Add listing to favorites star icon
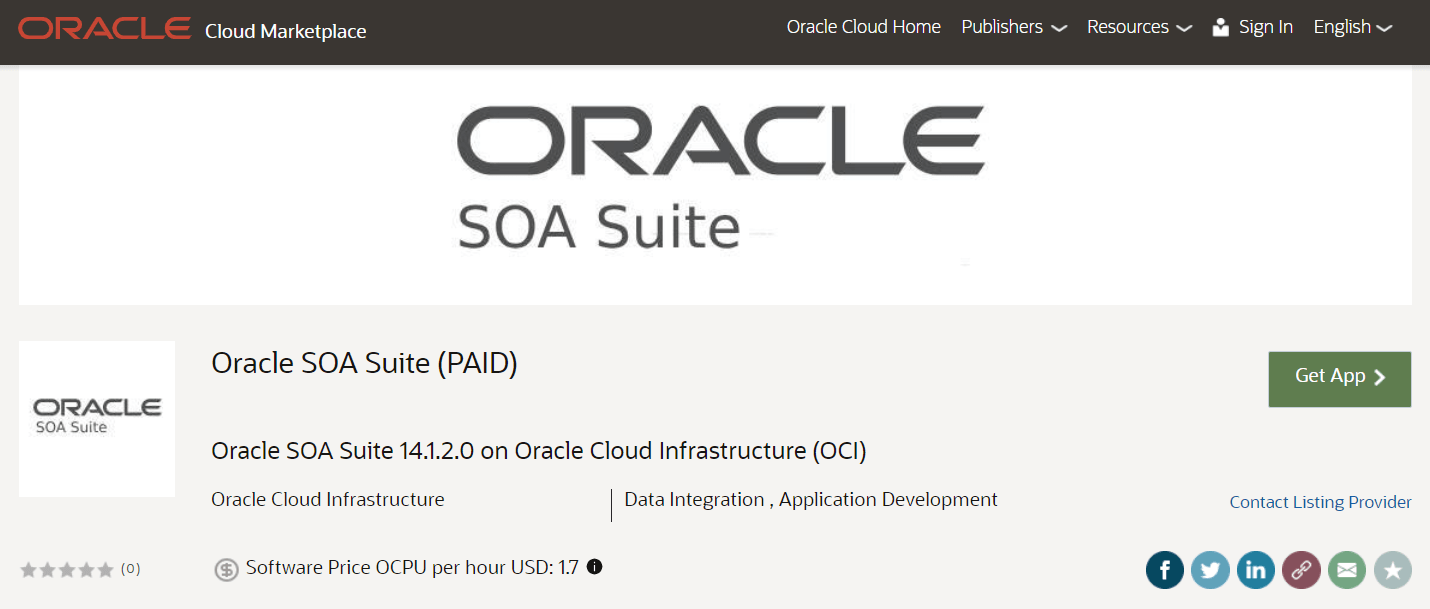The height and width of the screenshot is (609, 1430). coord(1393,570)
